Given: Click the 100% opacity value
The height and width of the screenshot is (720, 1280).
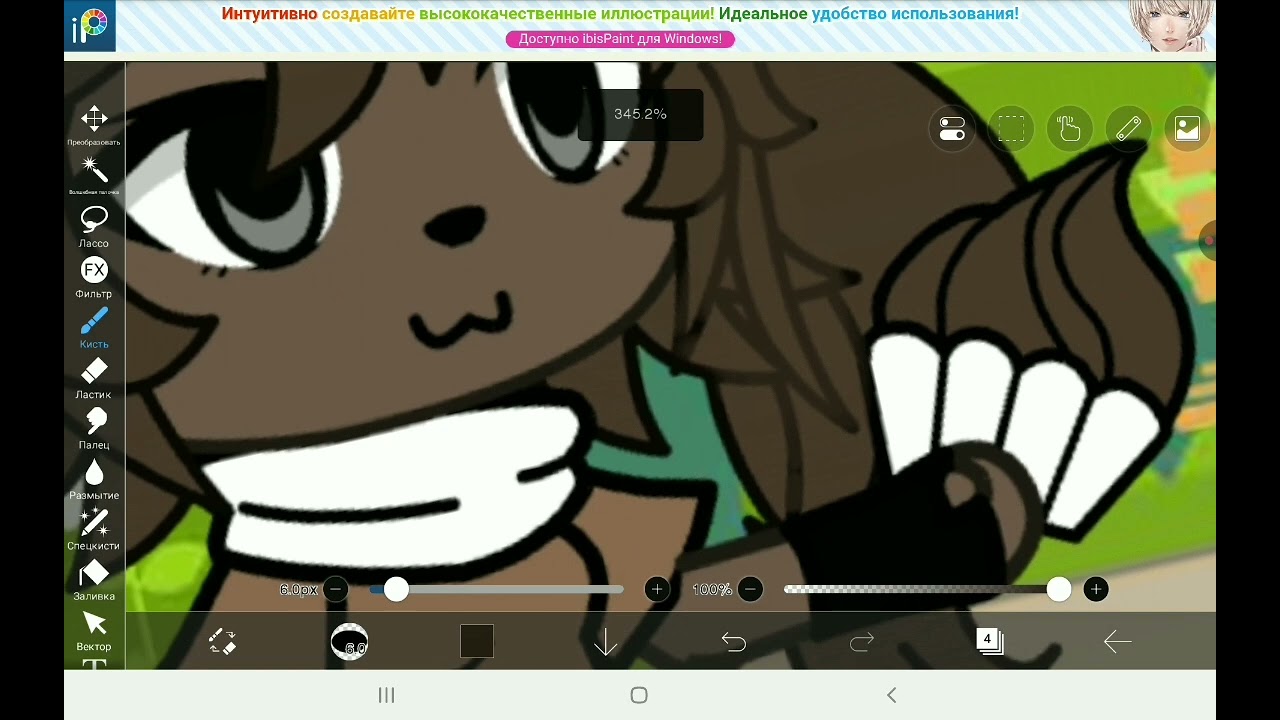Looking at the screenshot, I should 712,590.
